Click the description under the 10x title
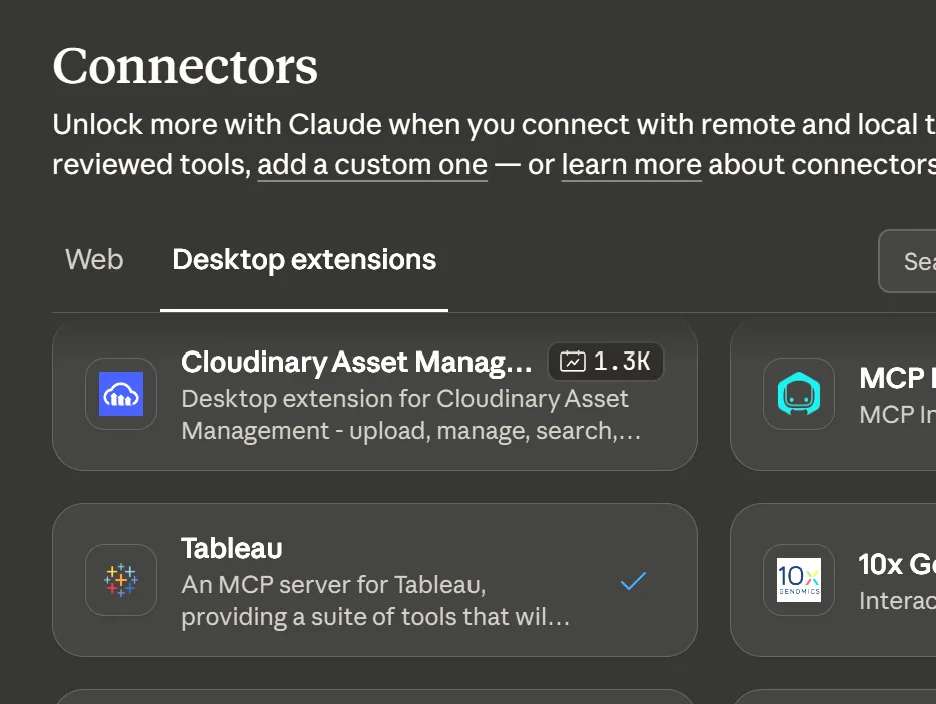 [897, 600]
